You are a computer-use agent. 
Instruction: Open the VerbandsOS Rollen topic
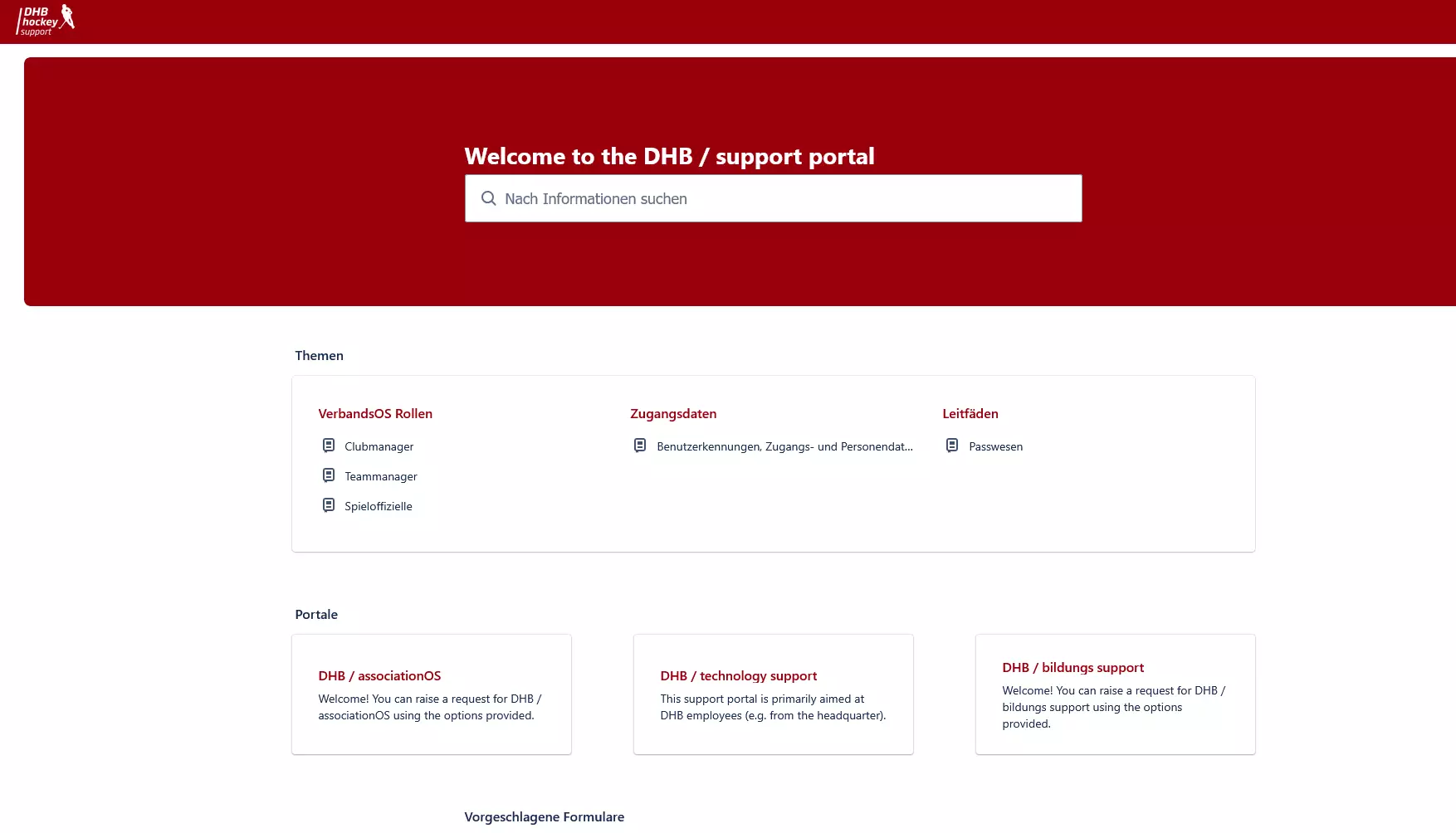pyautogui.click(x=375, y=413)
